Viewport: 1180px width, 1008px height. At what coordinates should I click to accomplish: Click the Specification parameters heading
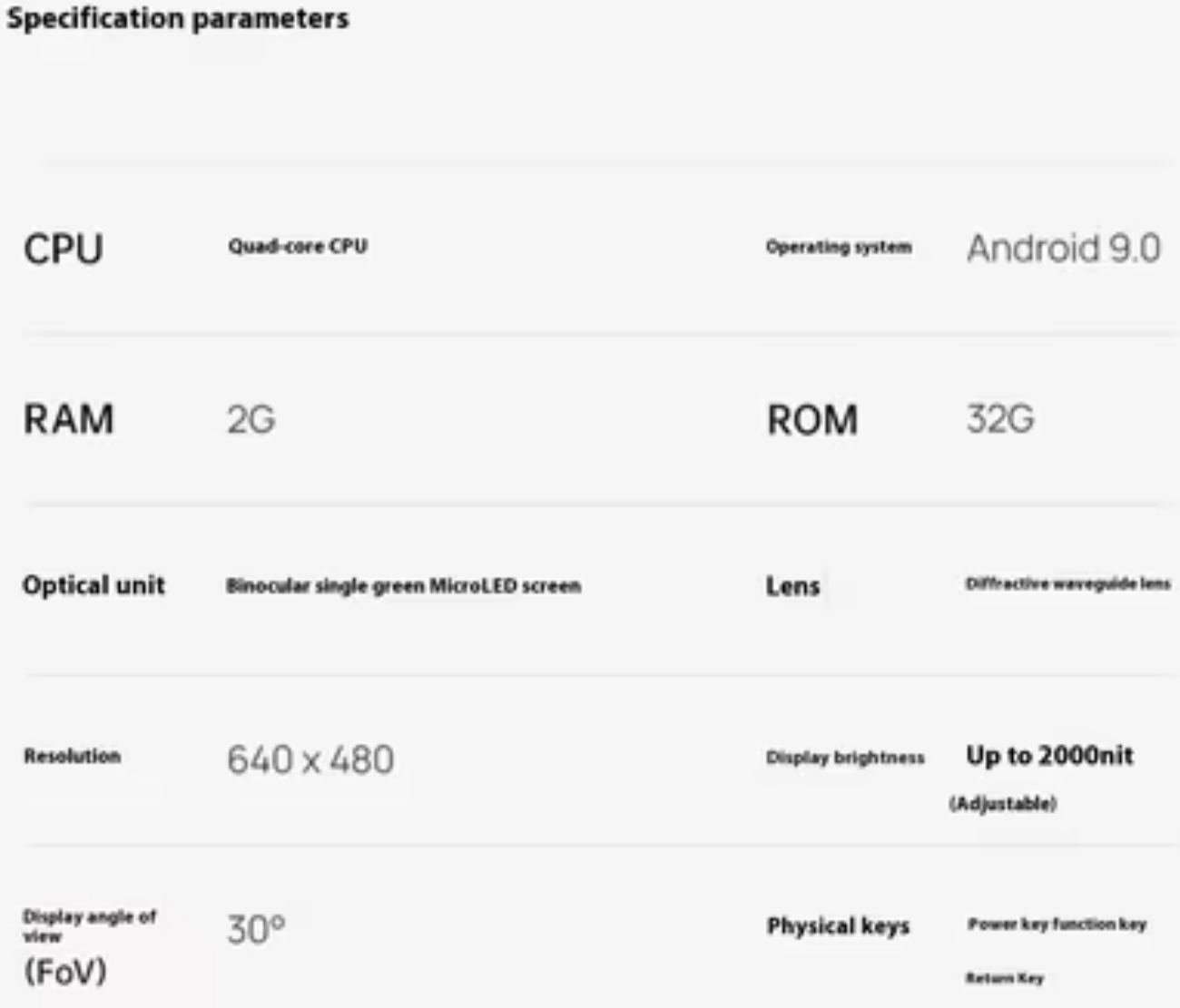(178, 19)
